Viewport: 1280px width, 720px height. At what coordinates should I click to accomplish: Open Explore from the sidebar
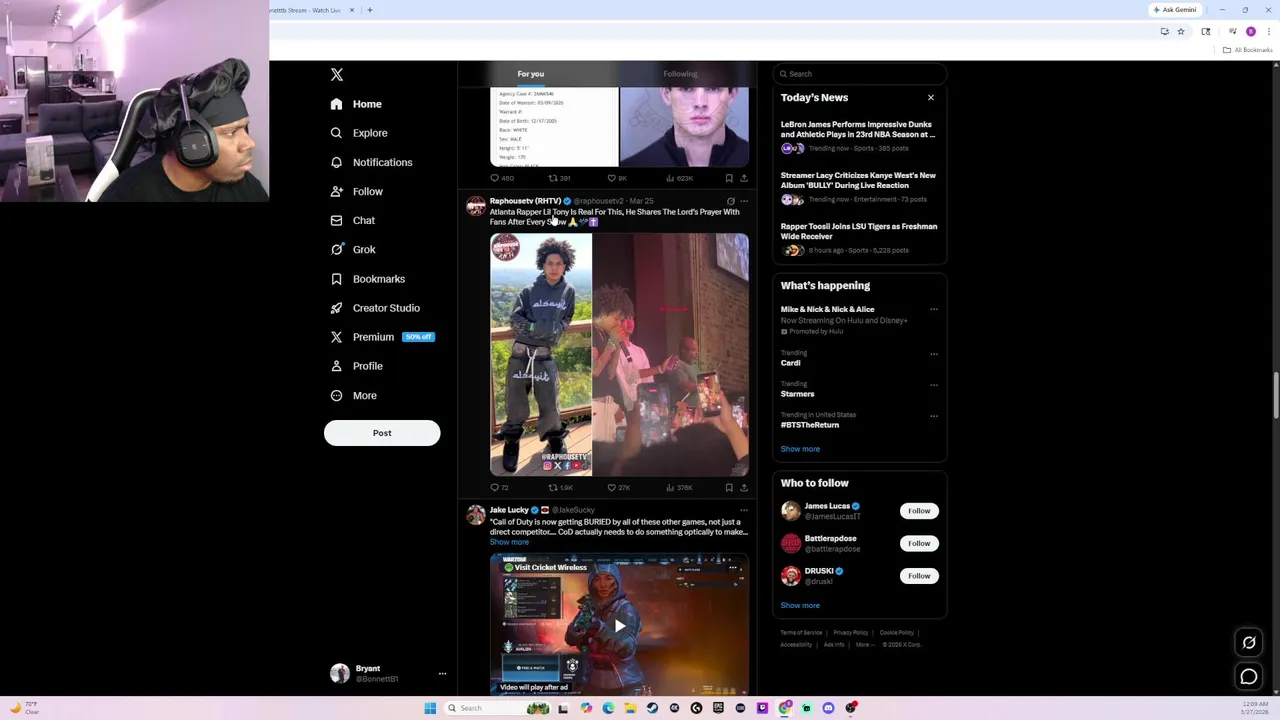tap(359, 133)
